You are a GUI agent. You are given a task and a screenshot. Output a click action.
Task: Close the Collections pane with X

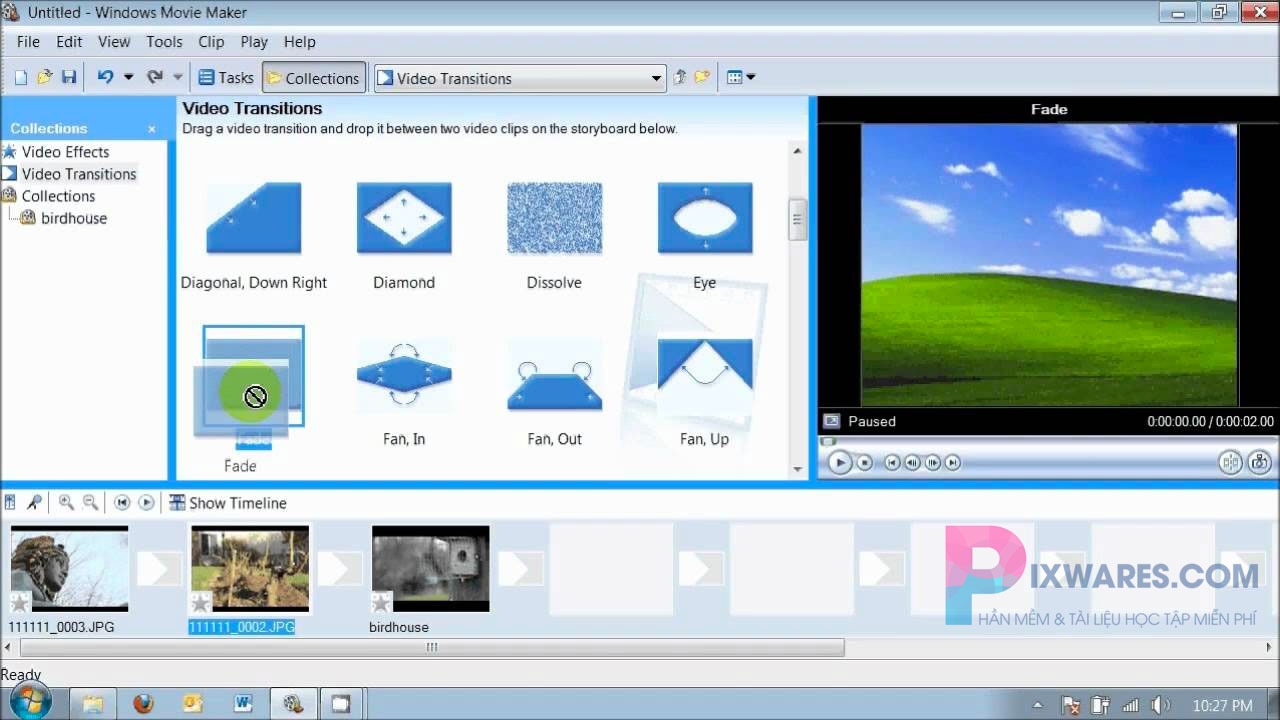click(x=152, y=129)
